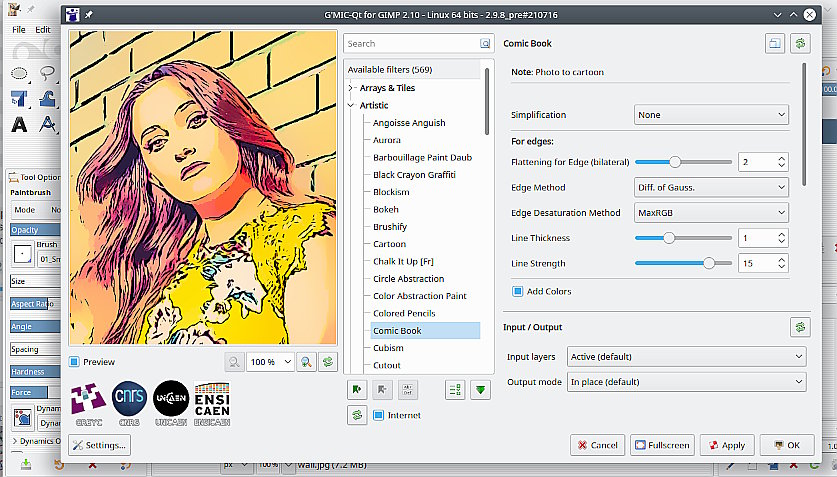Click the green refresh icon next to preview zoom
Screen dimensions: 837x477
click(327, 362)
